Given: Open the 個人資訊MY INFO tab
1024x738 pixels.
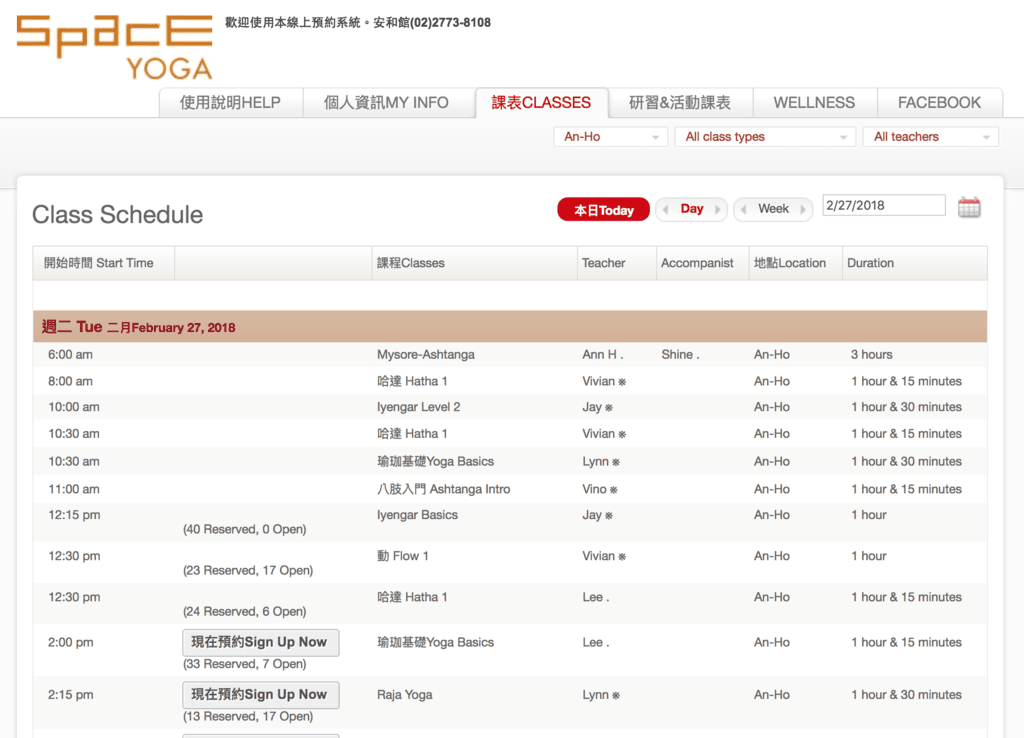Looking at the screenshot, I should click(386, 103).
